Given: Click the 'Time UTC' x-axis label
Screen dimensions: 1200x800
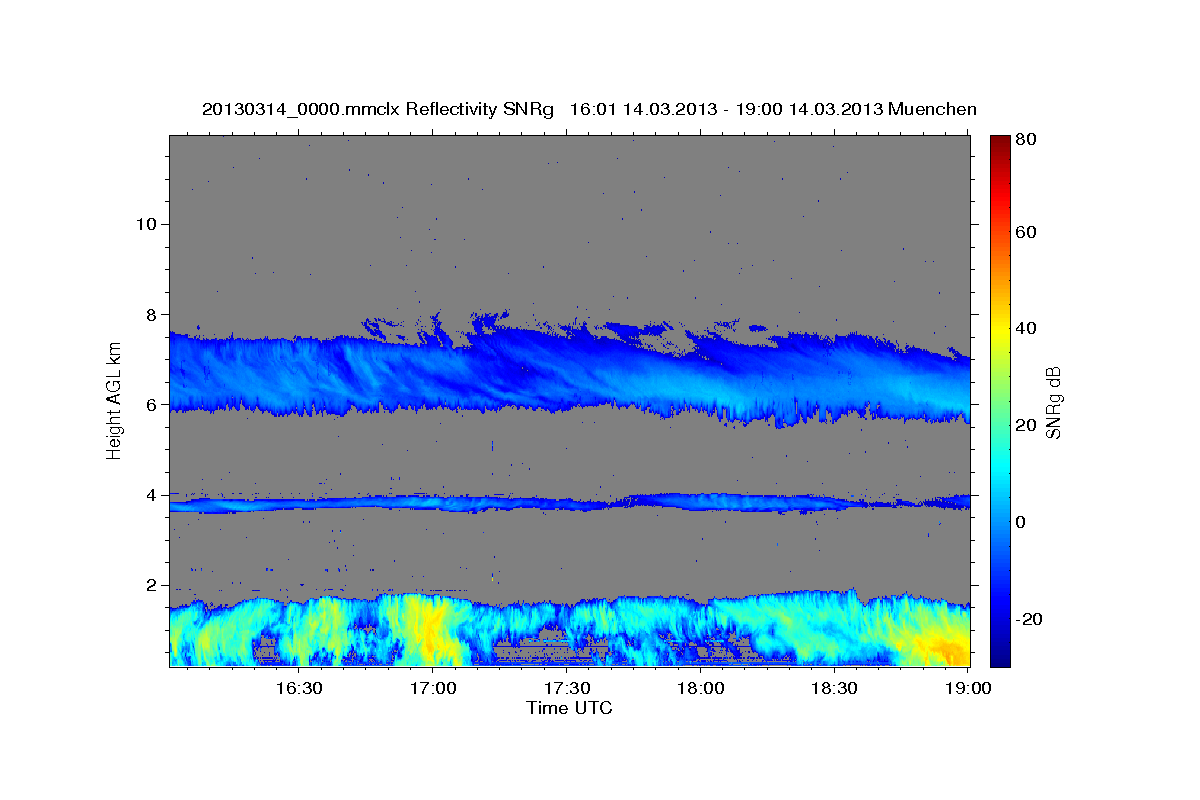Looking at the screenshot, I should point(569,708).
